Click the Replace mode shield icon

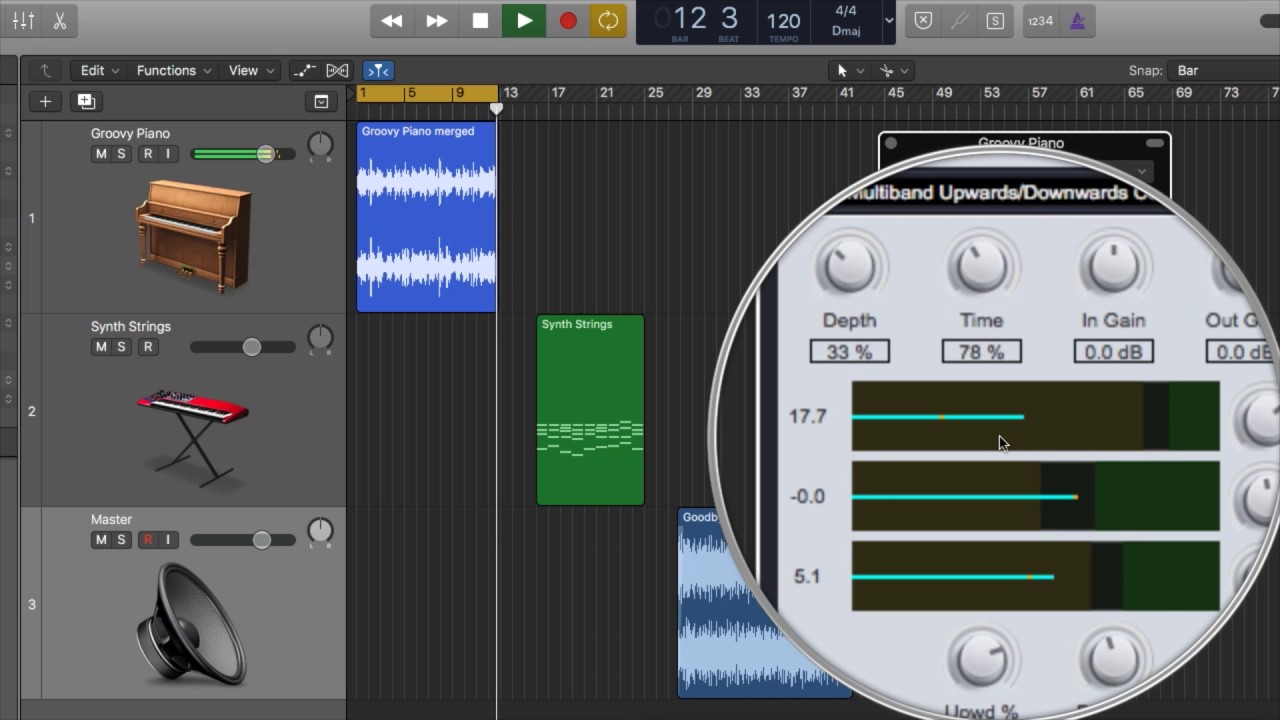point(923,21)
